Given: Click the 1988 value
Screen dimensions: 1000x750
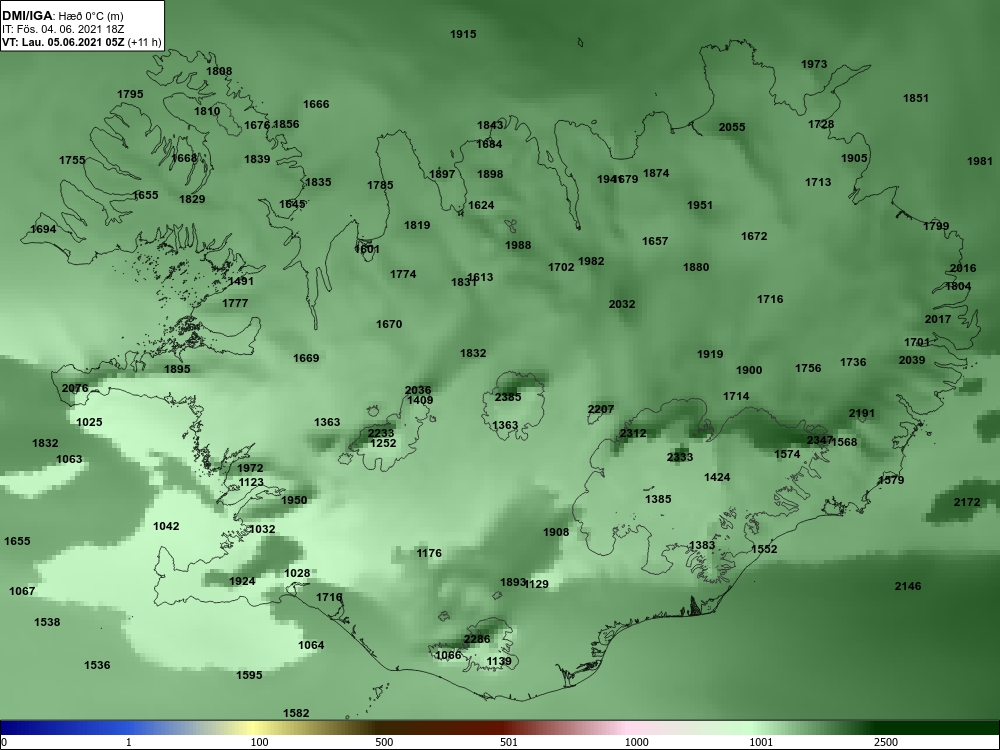Looking at the screenshot, I should pos(518,246).
